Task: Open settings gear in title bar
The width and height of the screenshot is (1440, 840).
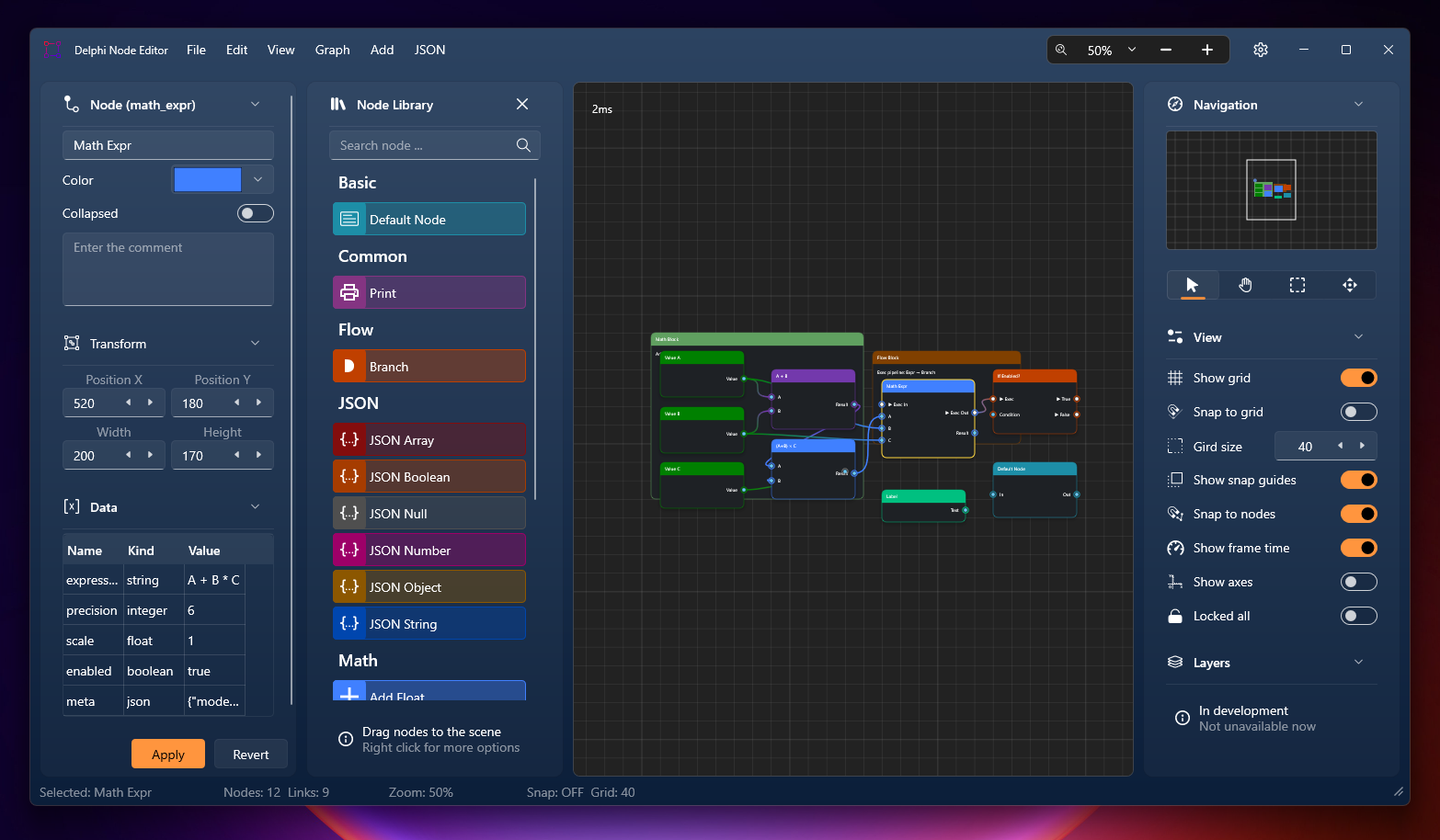Action: point(1261,50)
